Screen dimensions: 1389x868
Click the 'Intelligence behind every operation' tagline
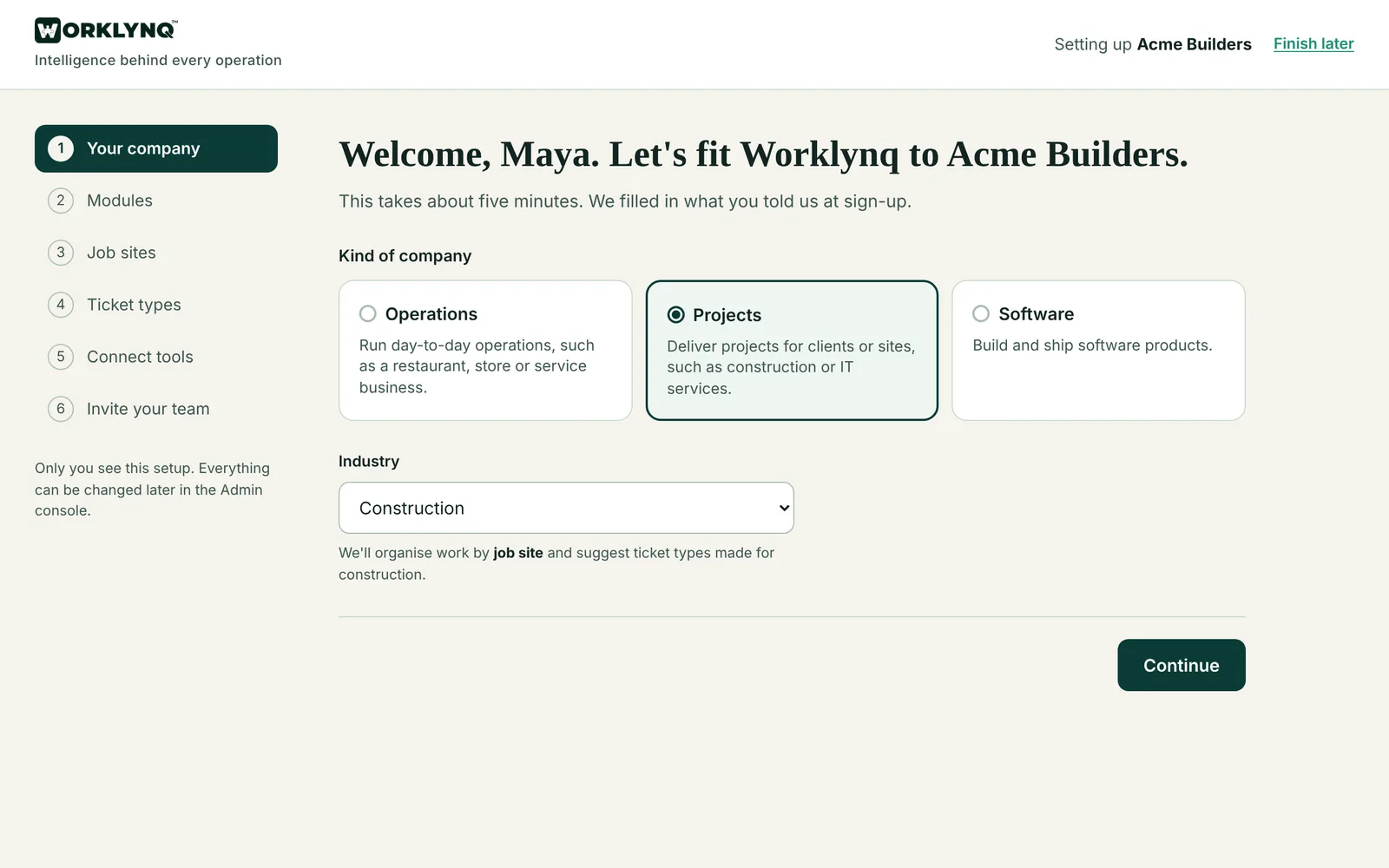[x=158, y=60]
